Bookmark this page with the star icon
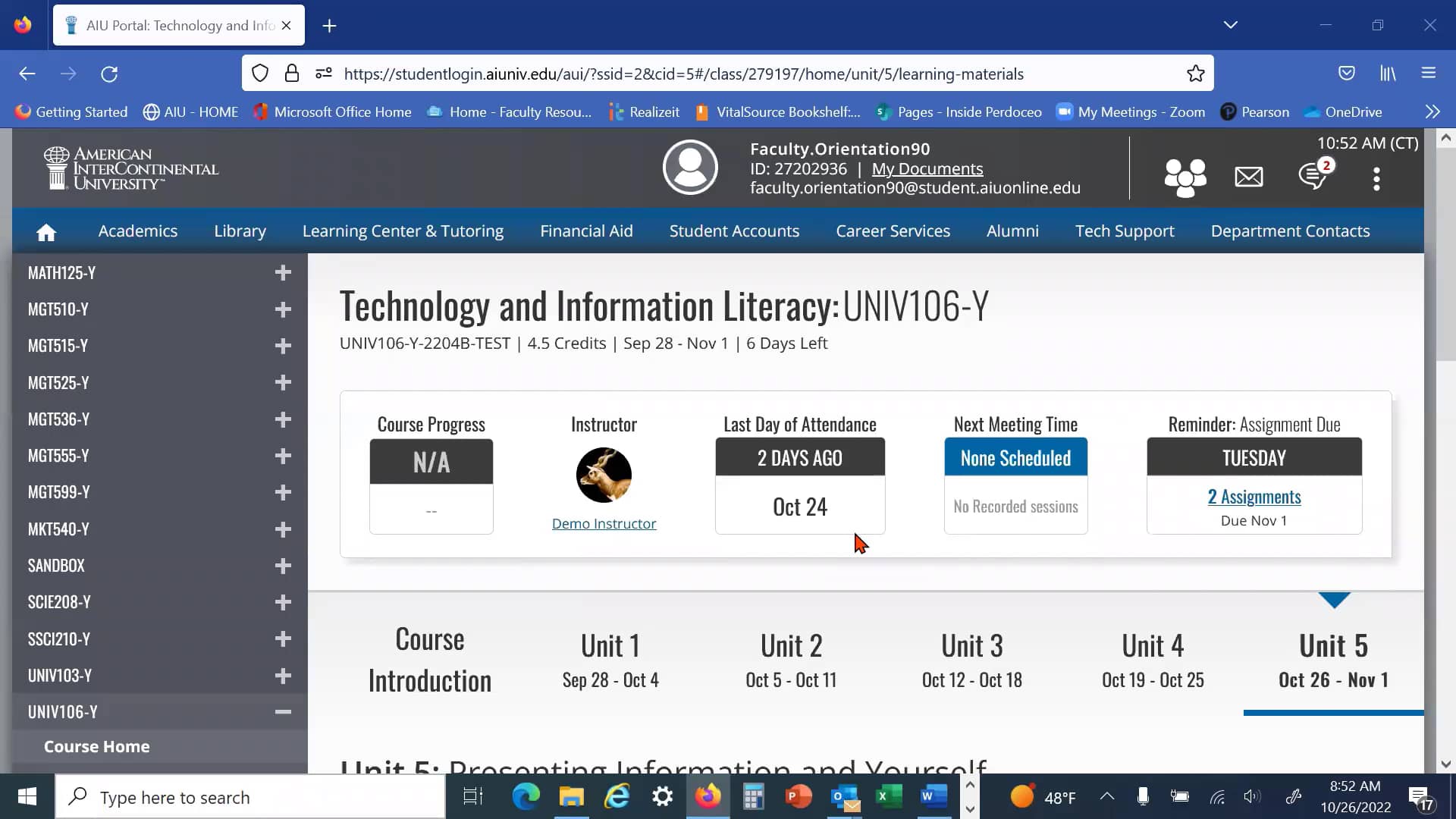 click(x=1195, y=74)
